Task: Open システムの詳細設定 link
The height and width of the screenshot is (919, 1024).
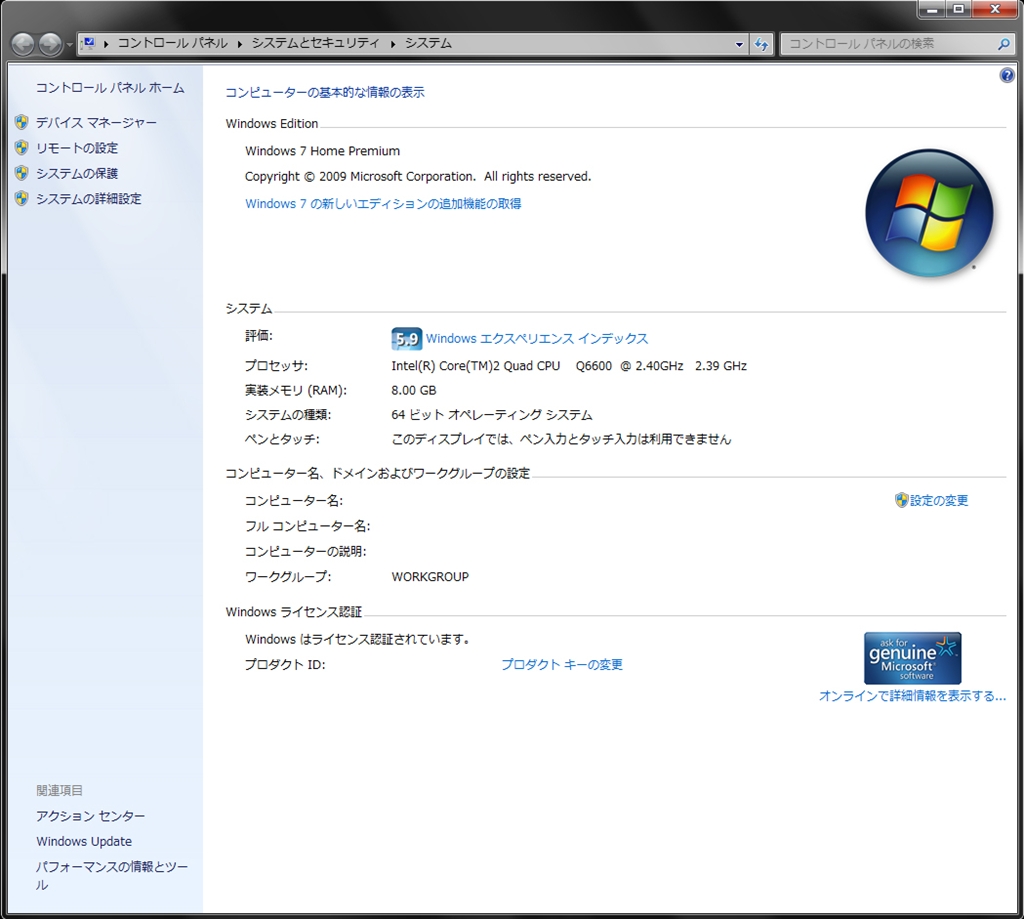Action: coord(88,199)
